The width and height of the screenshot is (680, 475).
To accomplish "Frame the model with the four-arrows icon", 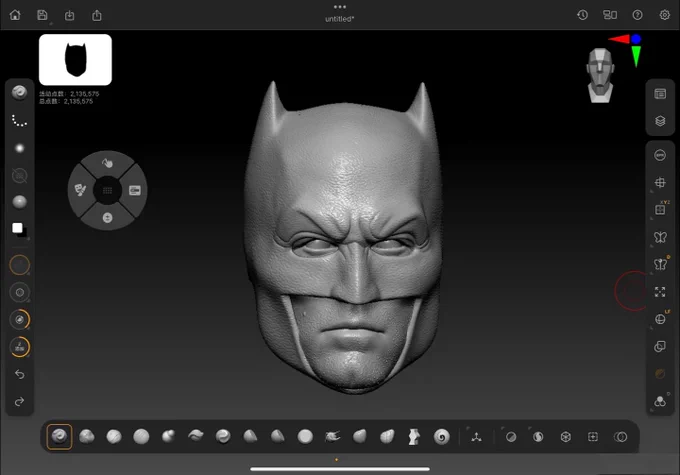I will 660,292.
